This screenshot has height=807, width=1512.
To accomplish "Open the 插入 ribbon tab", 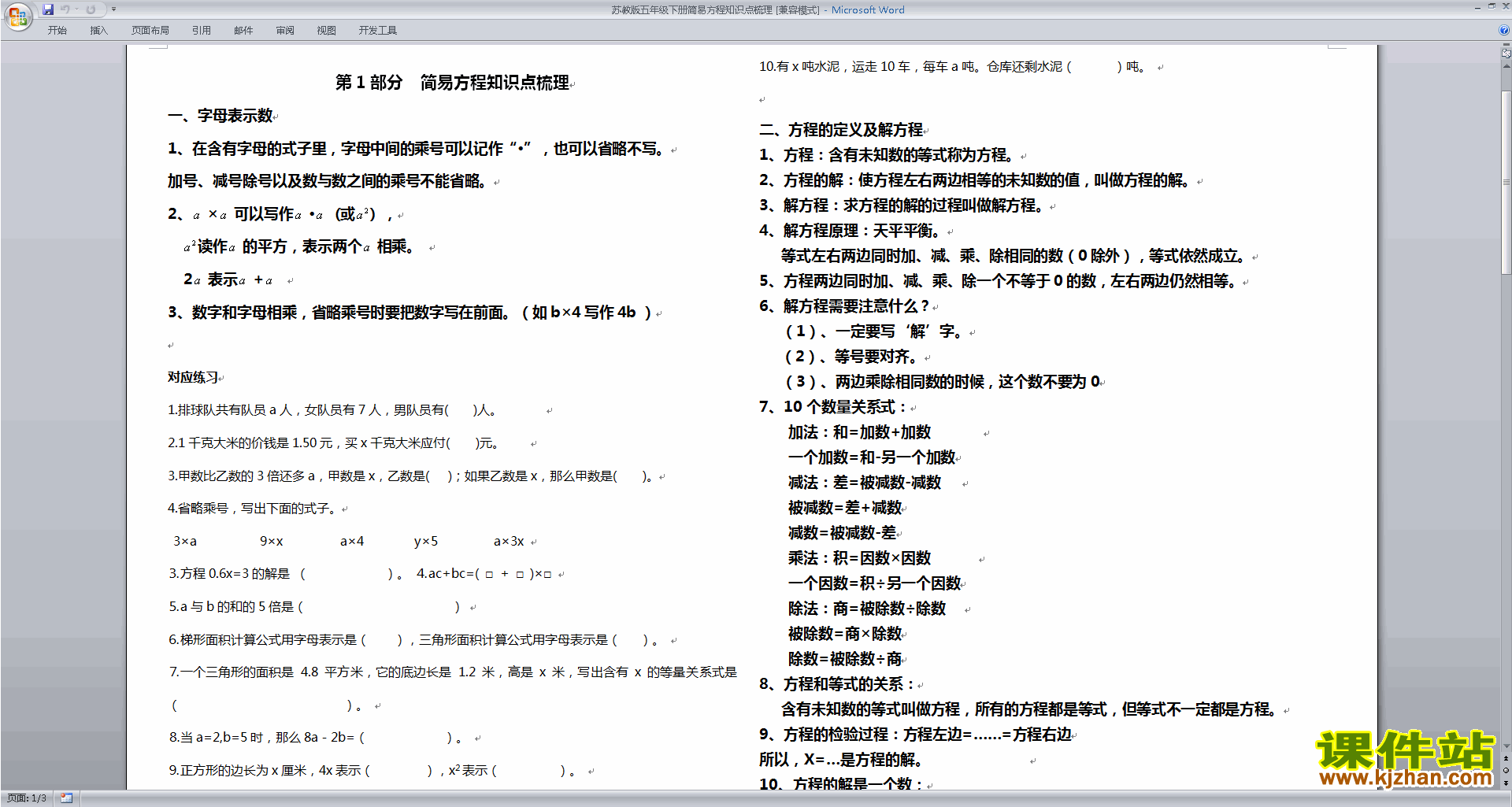I will coord(98,31).
